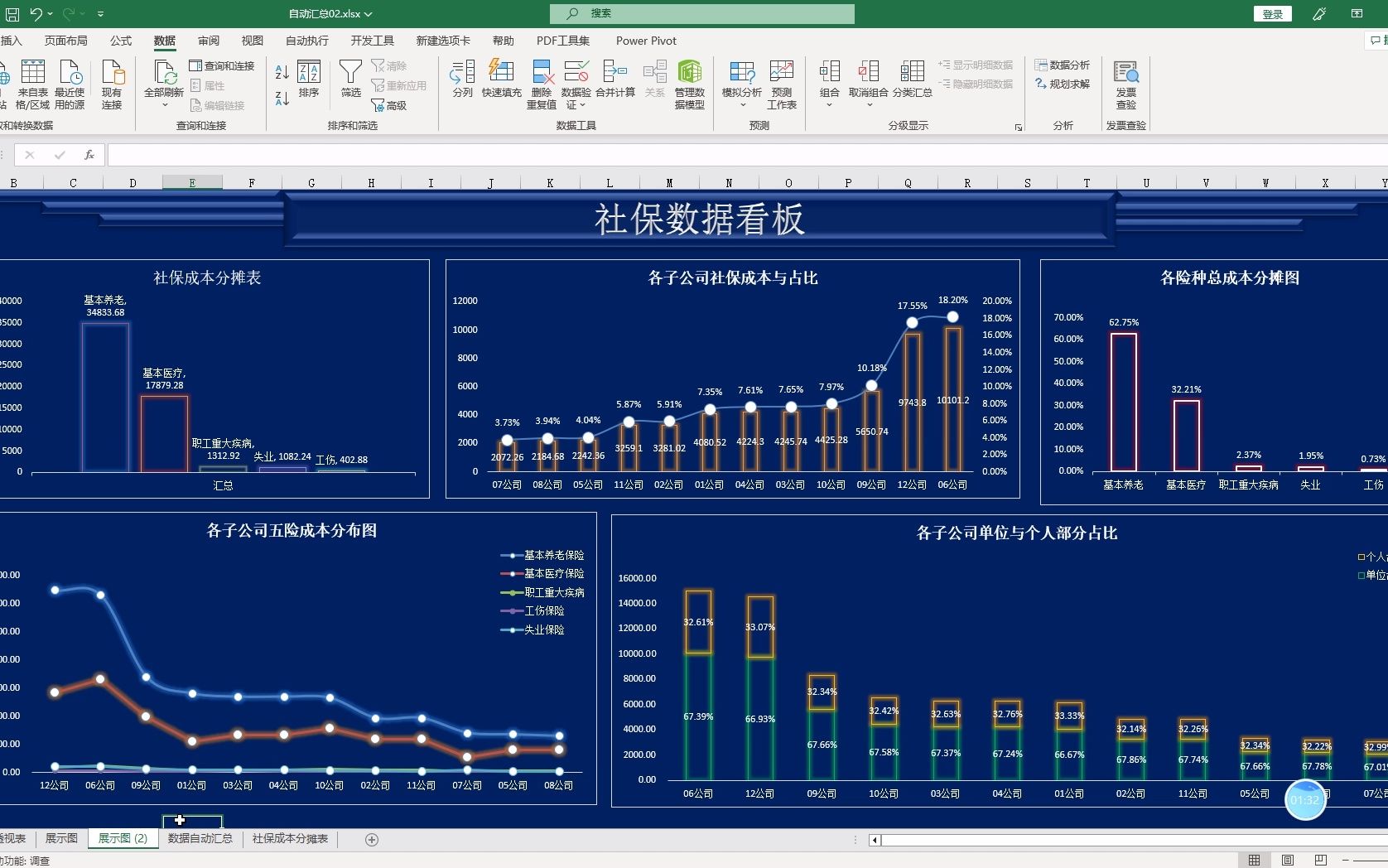Switch to the 页面布局 ribbon tab

click(x=66, y=41)
